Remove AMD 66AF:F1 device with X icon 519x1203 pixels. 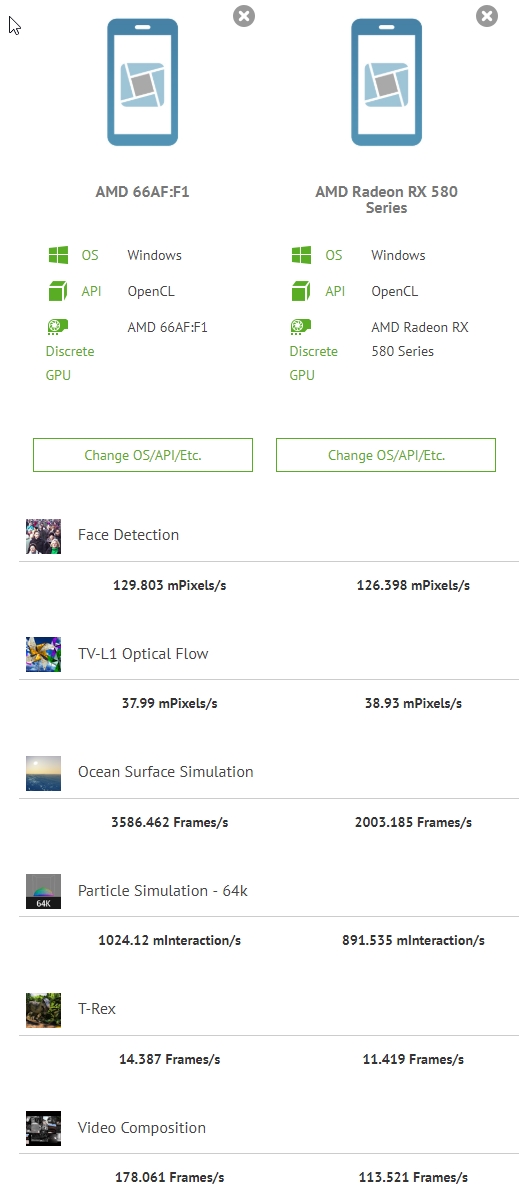(243, 15)
